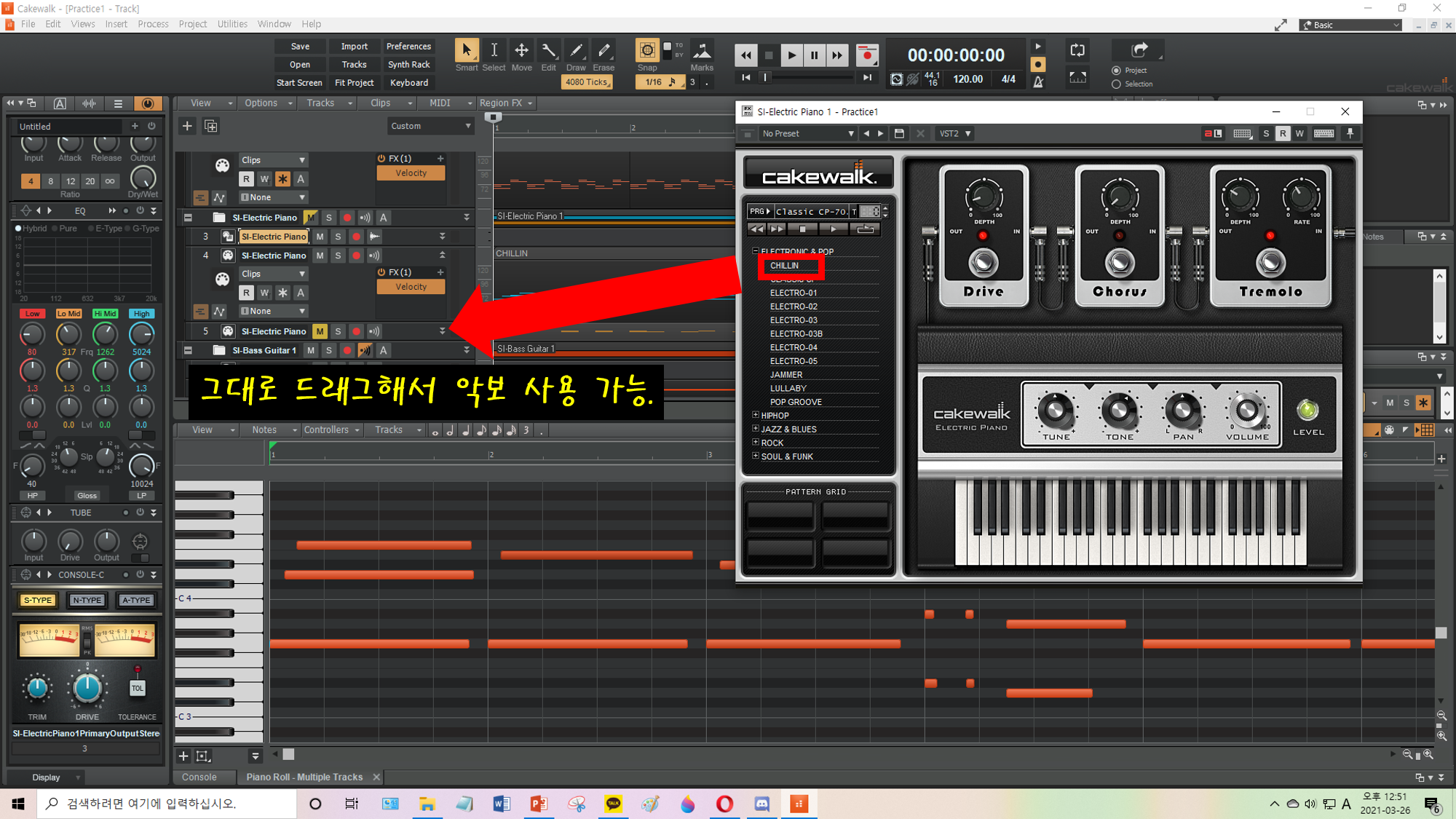1456x819 pixels.
Task: Click the Save button
Action: (x=300, y=46)
